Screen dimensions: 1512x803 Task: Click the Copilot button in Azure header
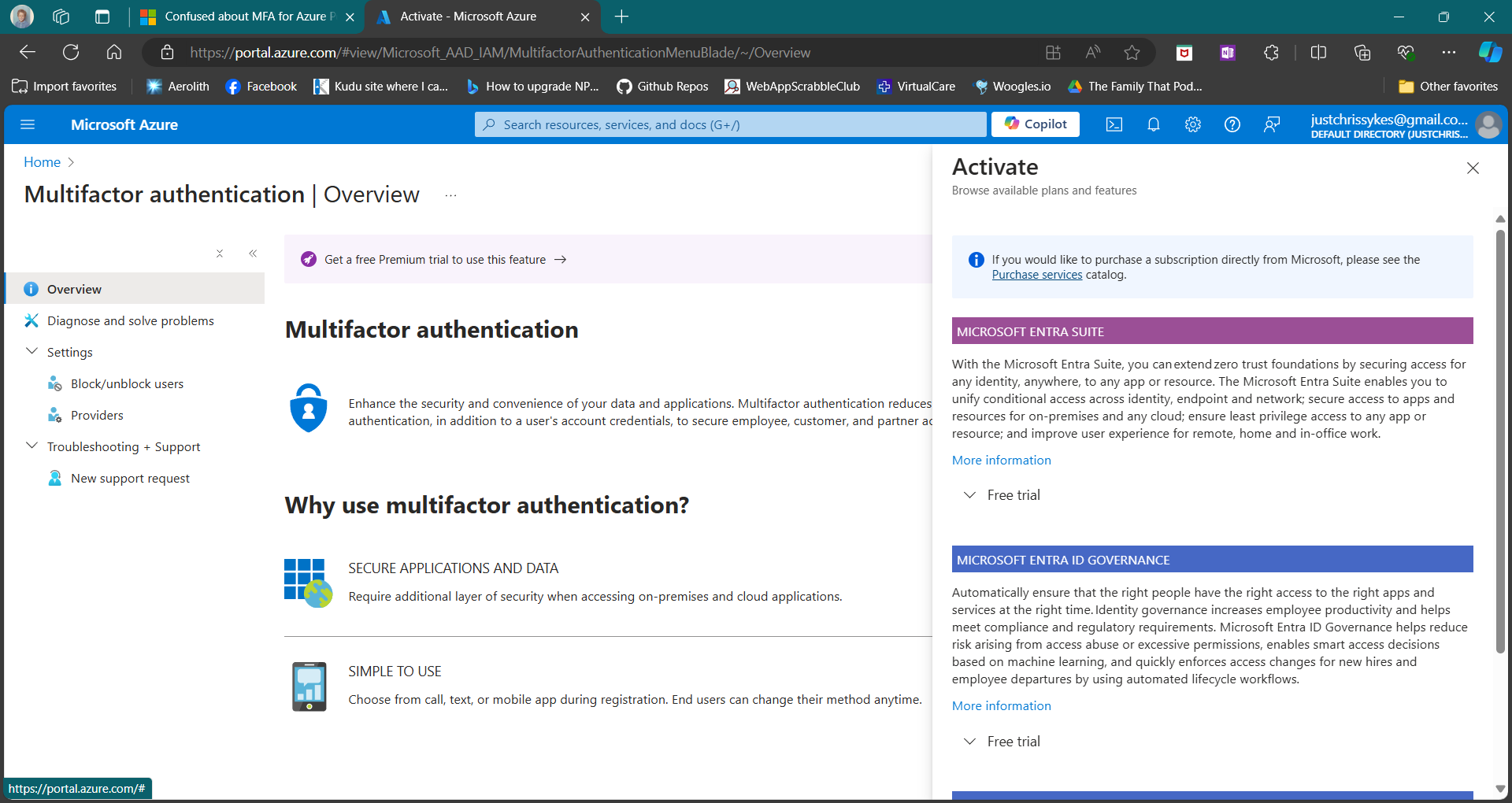tap(1036, 124)
